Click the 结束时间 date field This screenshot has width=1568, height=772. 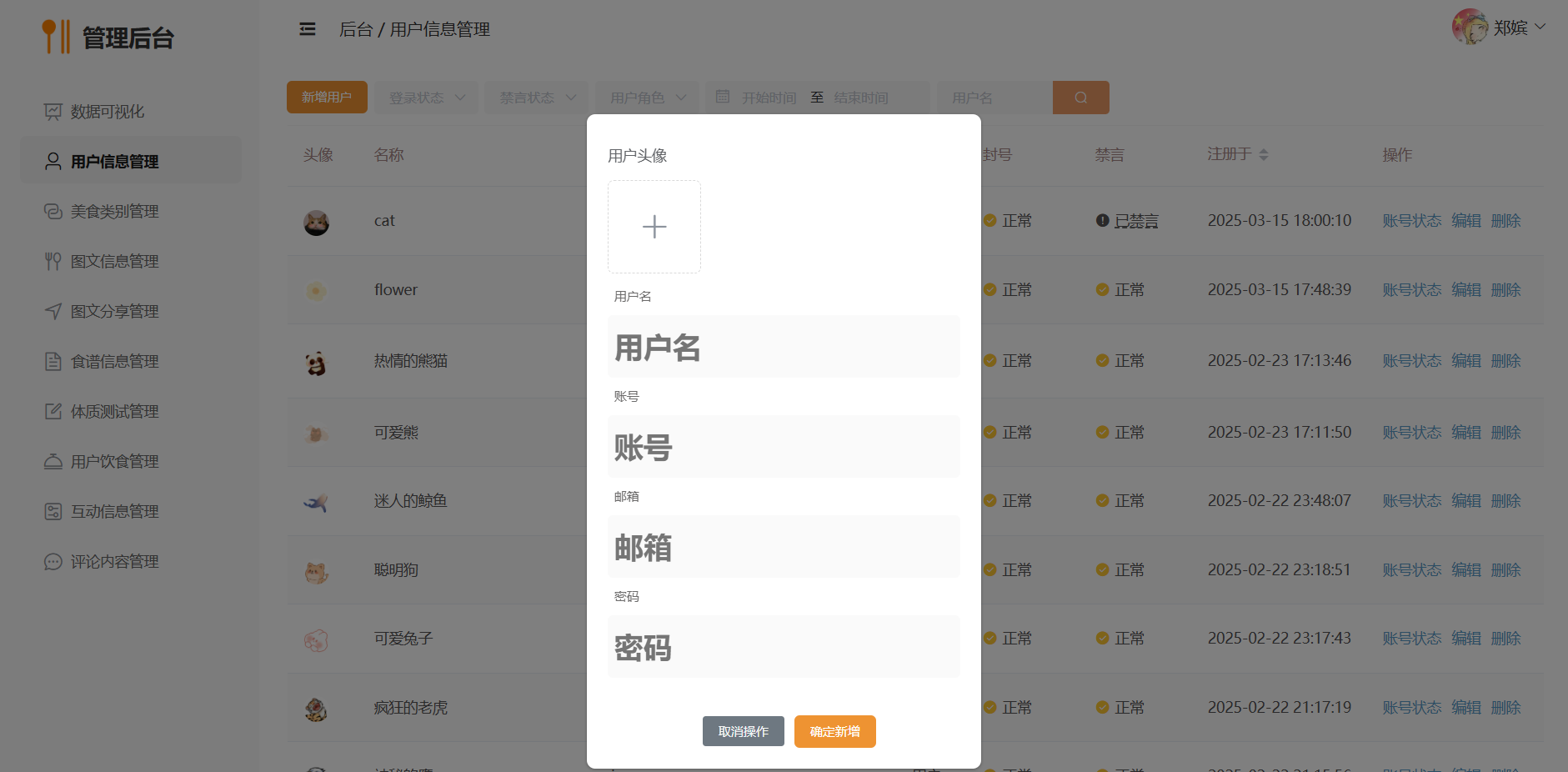[x=861, y=98]
